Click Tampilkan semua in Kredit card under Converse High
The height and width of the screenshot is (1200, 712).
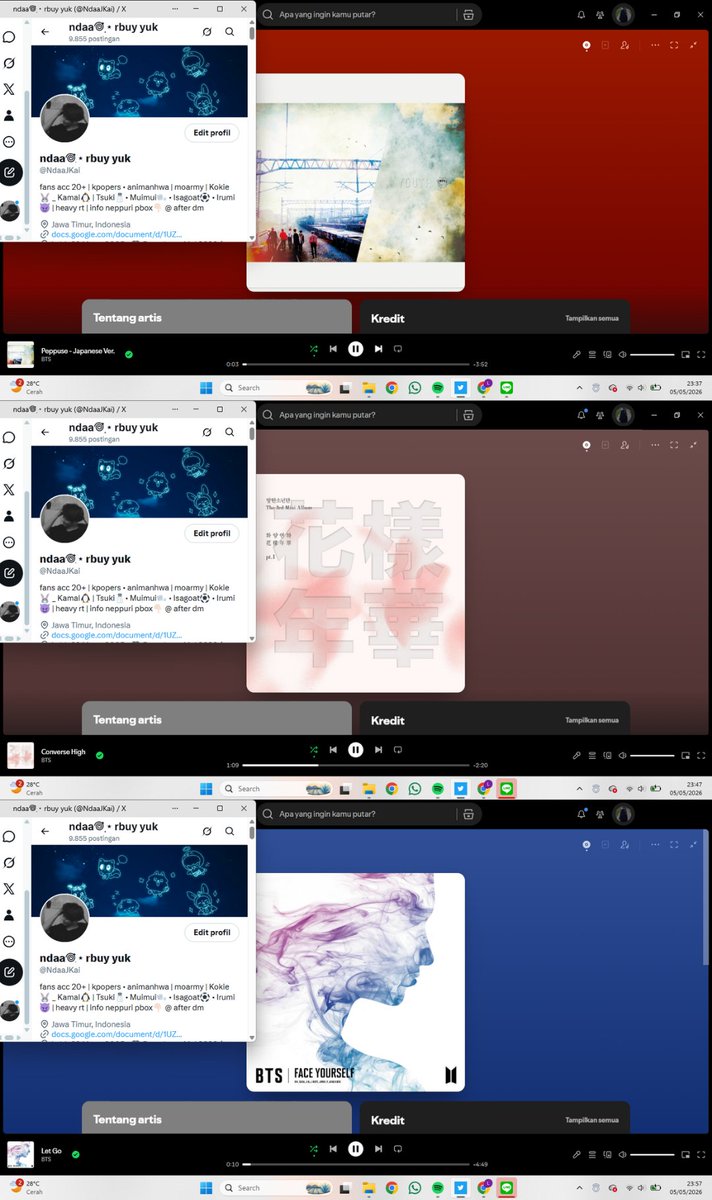click(x=592, y=720)
